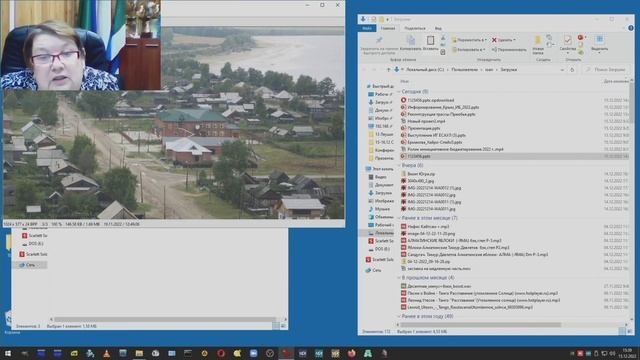Select Видео folder in the sidebar
Image resolution: width=640 pixels, height=360 pixels.
coord(378,177)
